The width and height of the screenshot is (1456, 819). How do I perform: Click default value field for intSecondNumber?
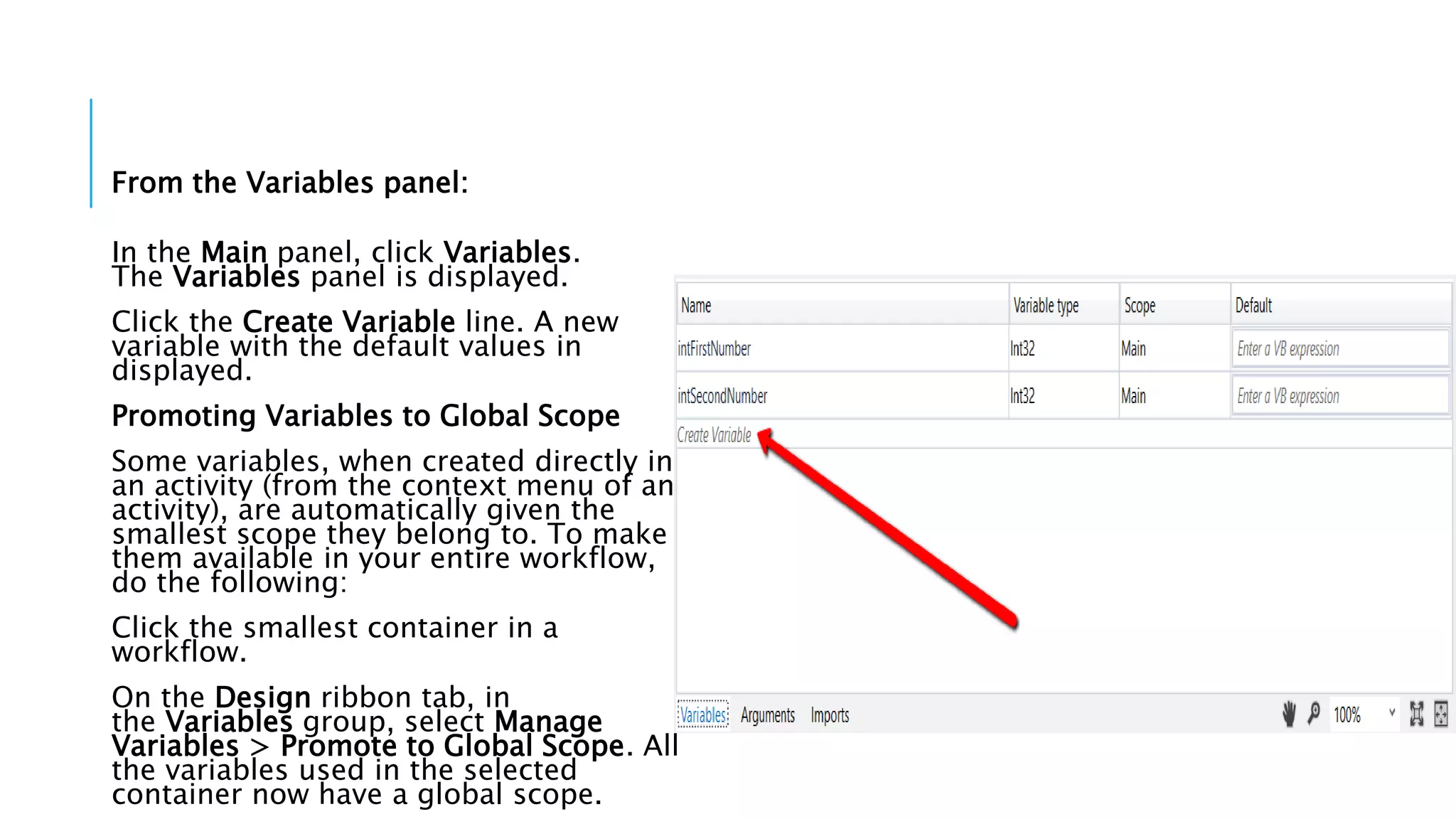point(1339,396)
